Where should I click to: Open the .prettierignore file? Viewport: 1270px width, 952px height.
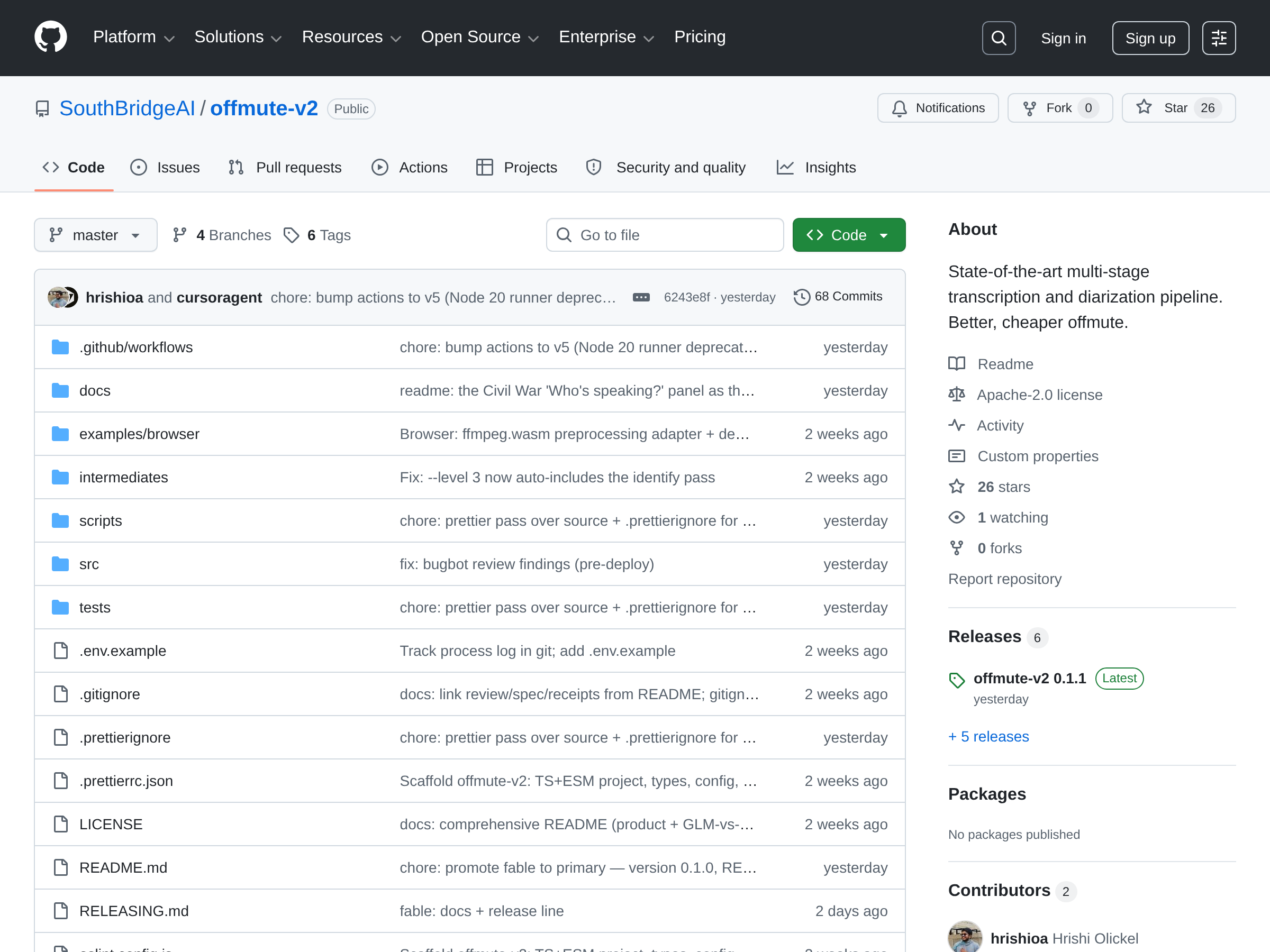124,737
